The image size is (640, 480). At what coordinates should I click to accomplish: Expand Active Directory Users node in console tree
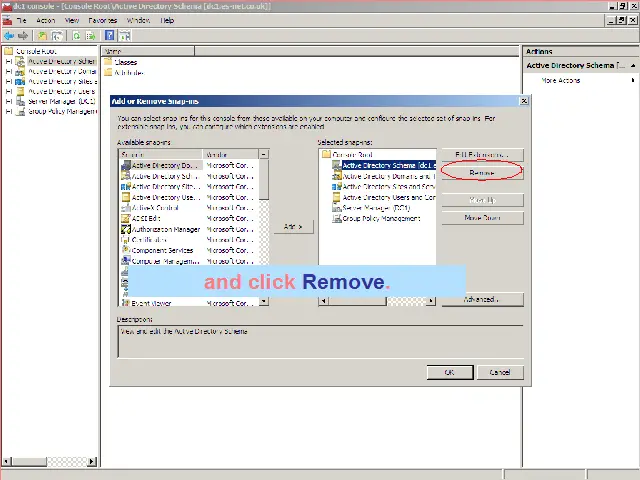[9, 91]
